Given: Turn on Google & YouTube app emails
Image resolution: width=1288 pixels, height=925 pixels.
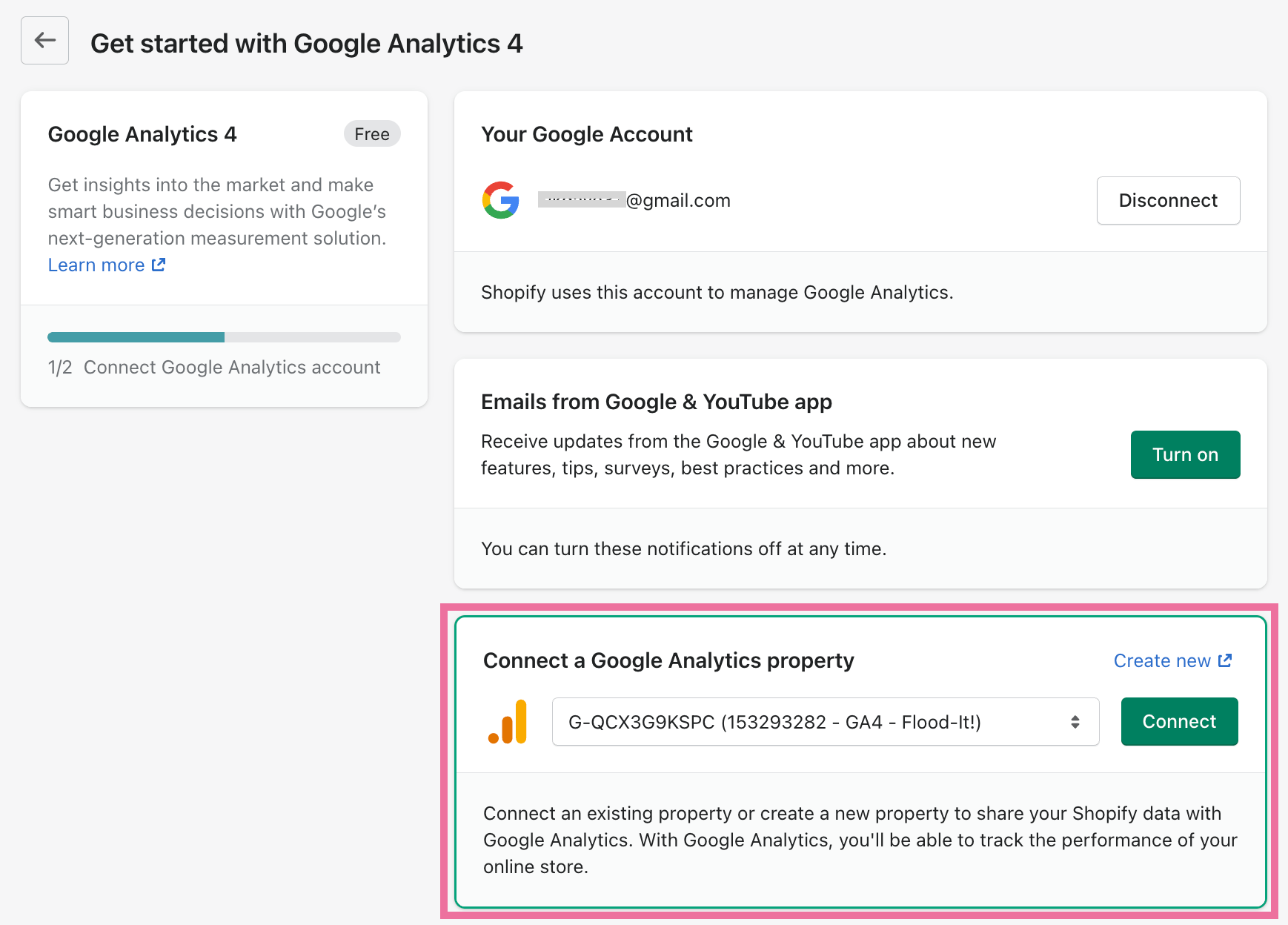Looking at the screenshot, I should pyautogui.click(x=1185, y=454).
